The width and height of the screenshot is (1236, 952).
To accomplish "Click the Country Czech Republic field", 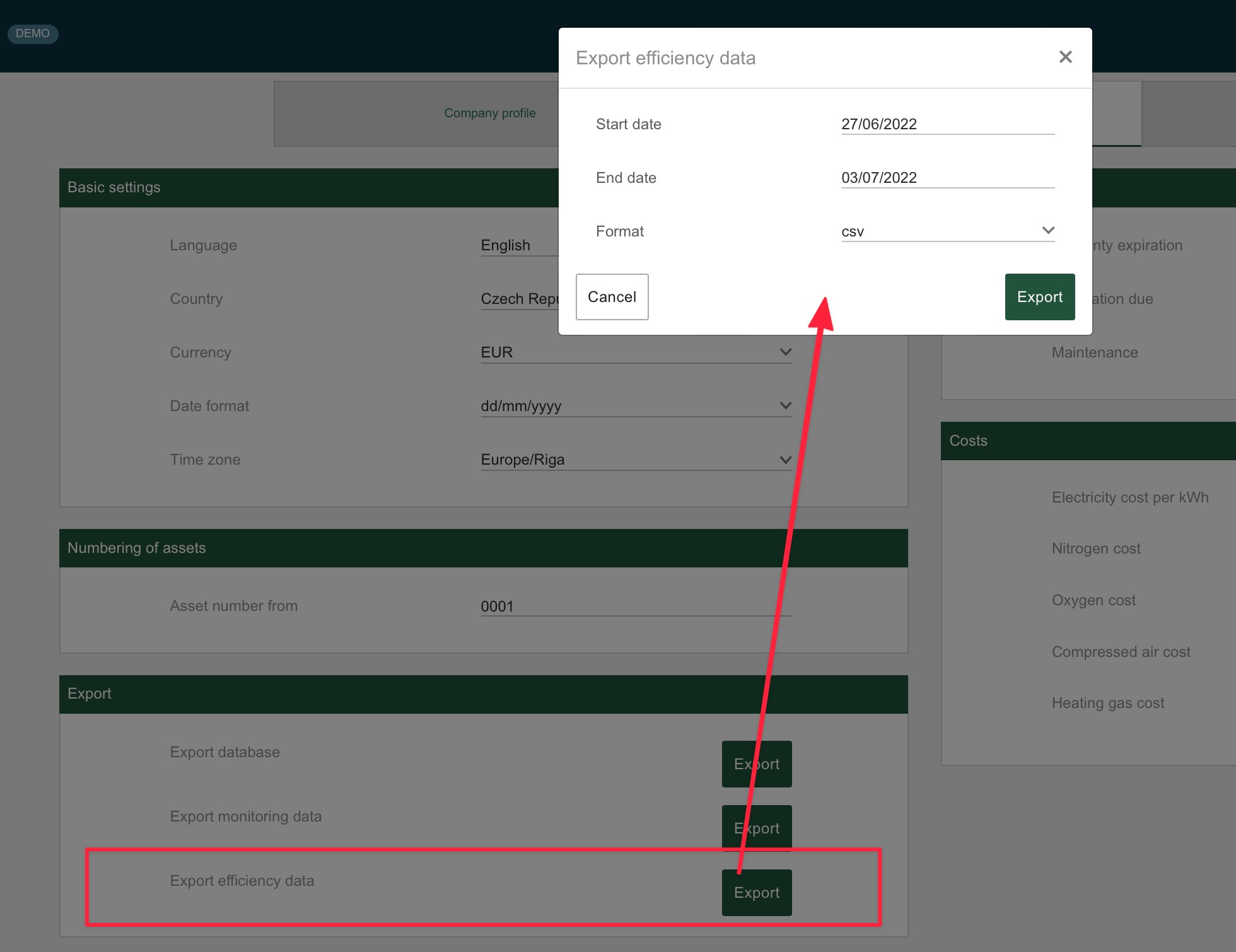I will 518,299.
